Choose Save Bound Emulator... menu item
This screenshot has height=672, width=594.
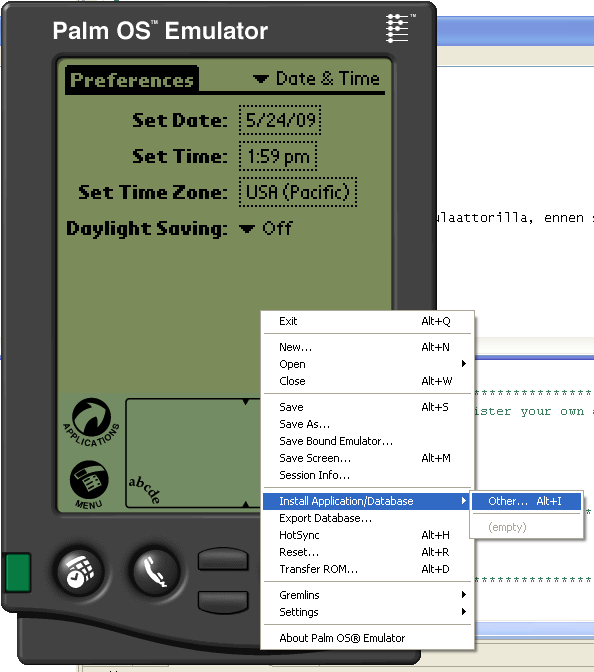[x=368, y=441]
